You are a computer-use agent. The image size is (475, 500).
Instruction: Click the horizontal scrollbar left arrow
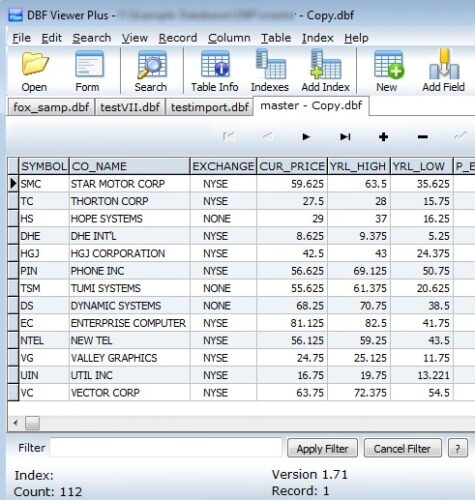[15, 423]
